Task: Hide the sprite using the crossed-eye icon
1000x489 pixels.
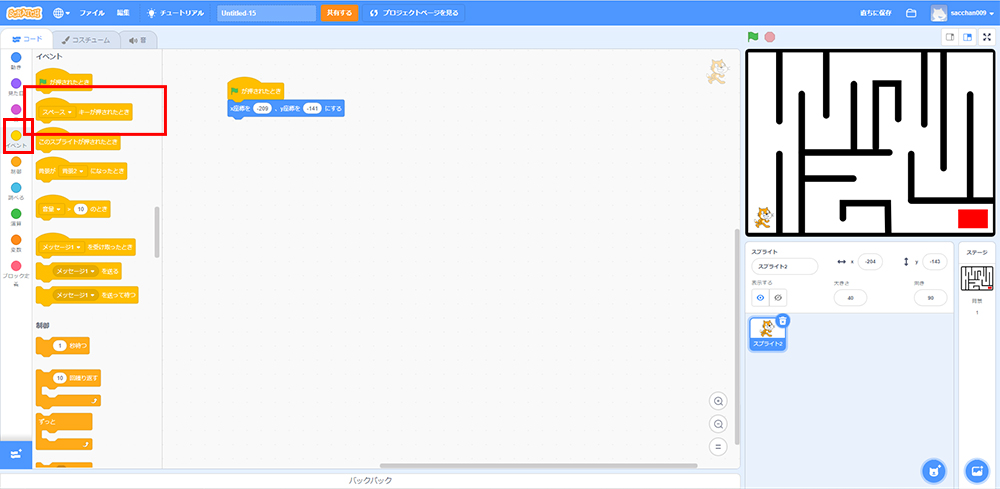Action: [778, 297]
